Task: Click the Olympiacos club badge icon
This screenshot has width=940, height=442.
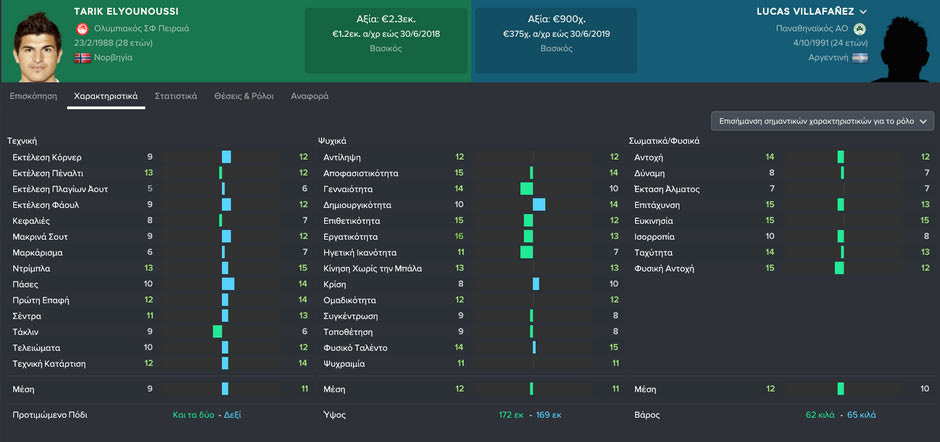Action: pos(81,28)
